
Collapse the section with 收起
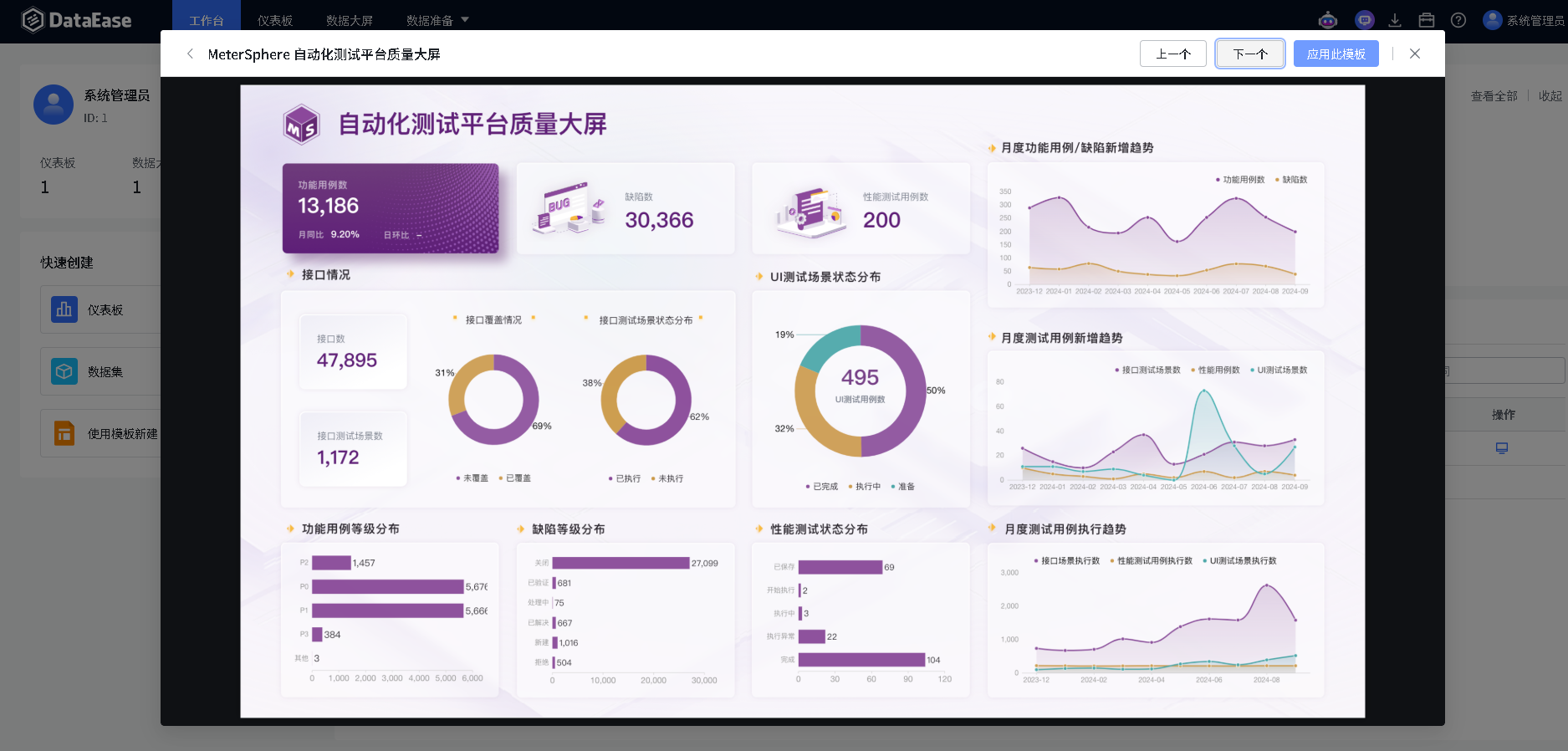pyautogui.click(x=1550, y=96)
